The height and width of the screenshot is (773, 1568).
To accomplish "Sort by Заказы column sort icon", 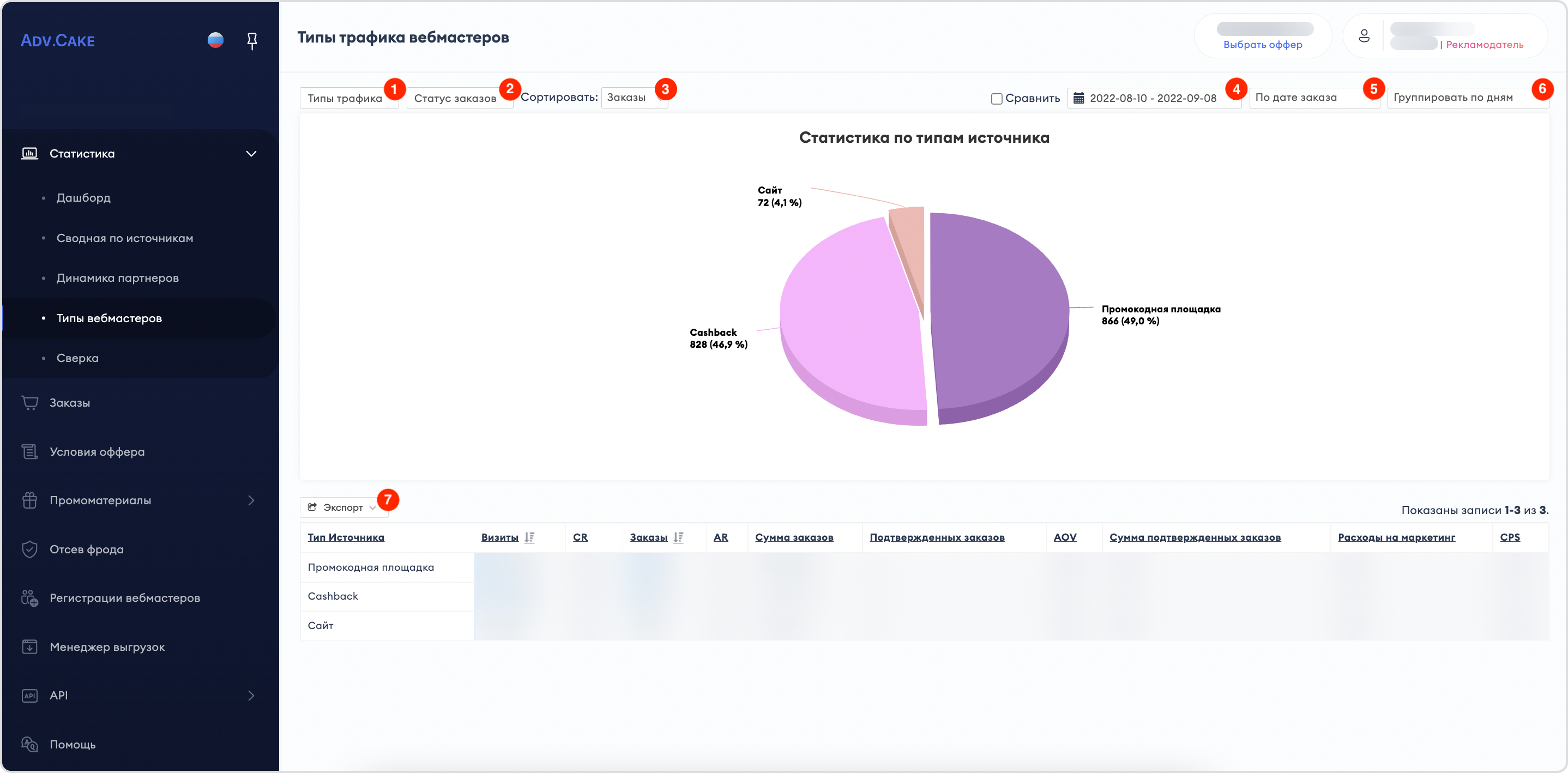I will click(678, 538).
